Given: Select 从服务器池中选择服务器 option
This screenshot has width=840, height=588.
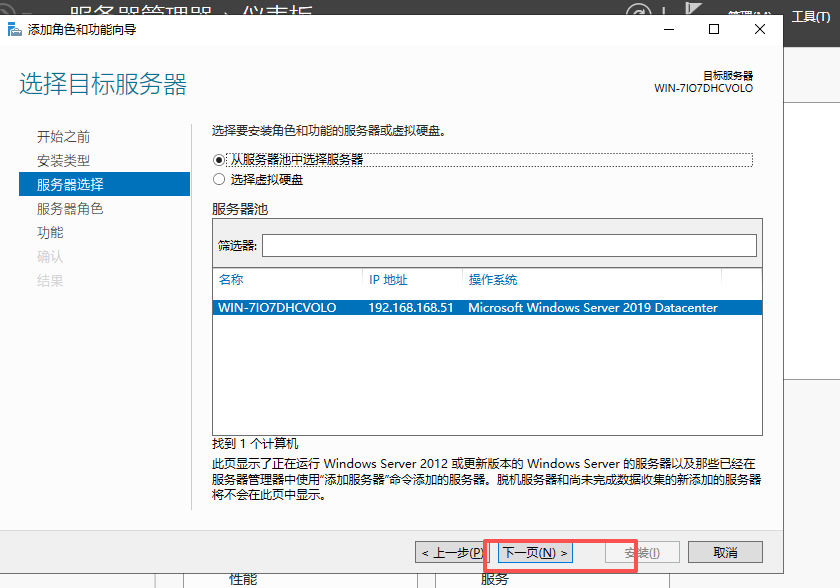Looking at the screenshot, I should click(x=218, y=159).
